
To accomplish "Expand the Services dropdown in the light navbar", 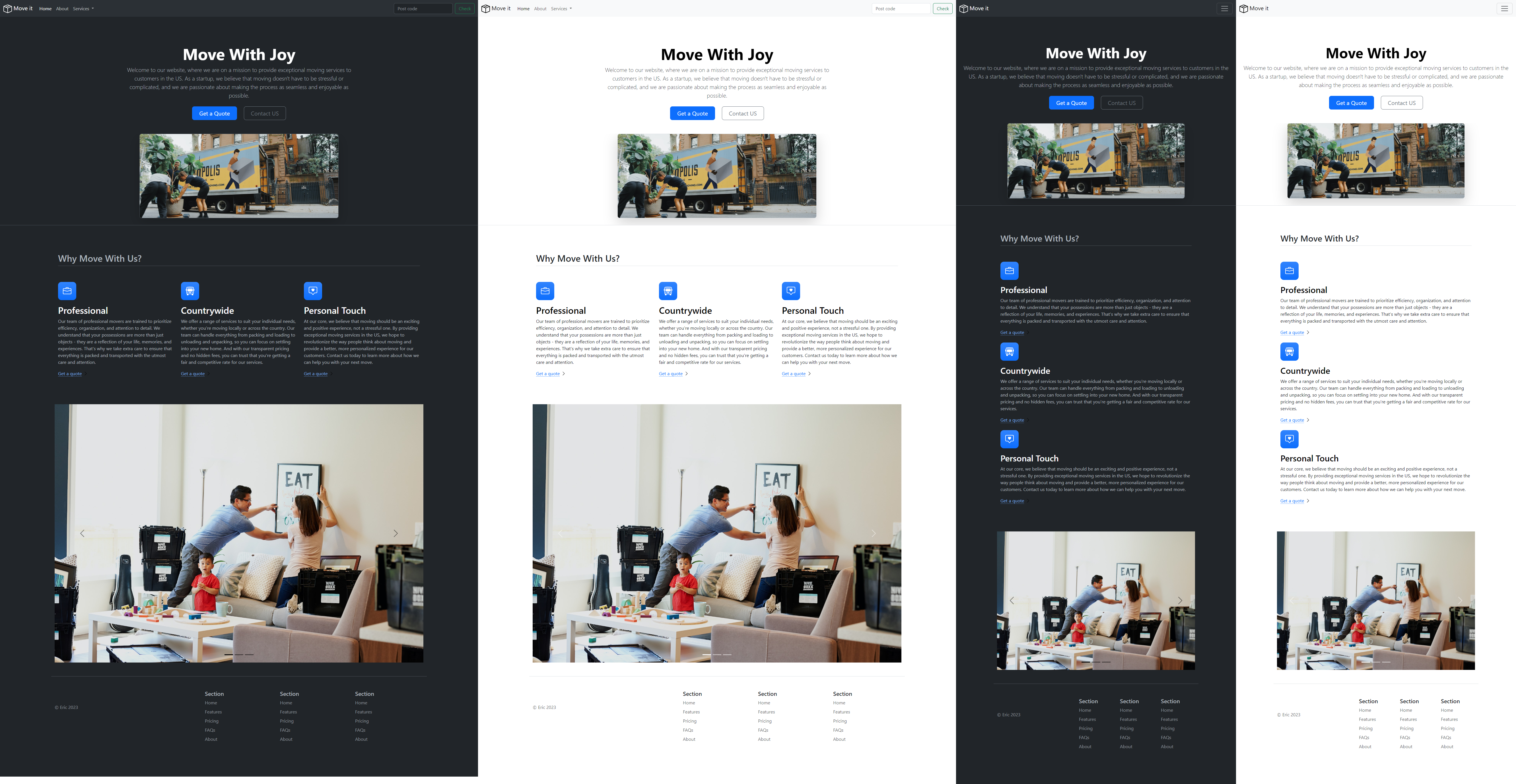I will (561, 9).
